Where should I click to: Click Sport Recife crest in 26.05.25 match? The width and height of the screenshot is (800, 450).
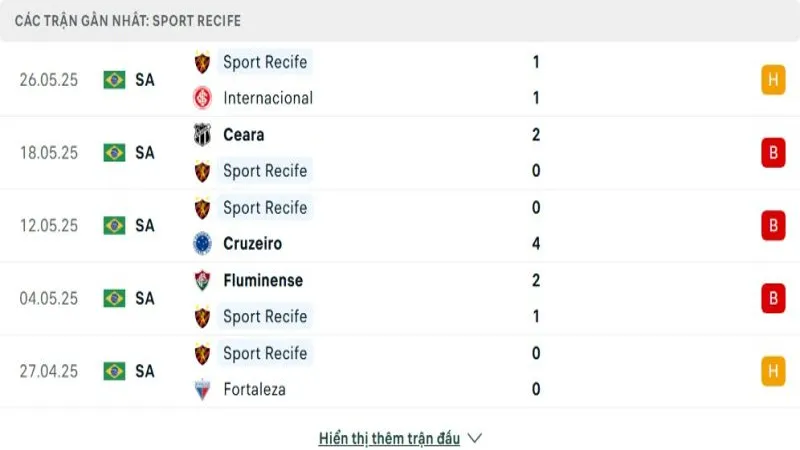tap(203, 62)
